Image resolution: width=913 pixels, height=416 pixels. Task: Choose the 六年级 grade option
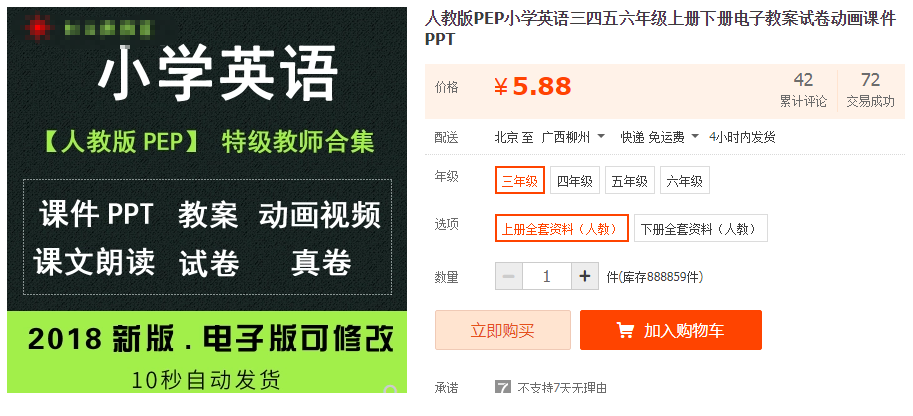point(685,180)
